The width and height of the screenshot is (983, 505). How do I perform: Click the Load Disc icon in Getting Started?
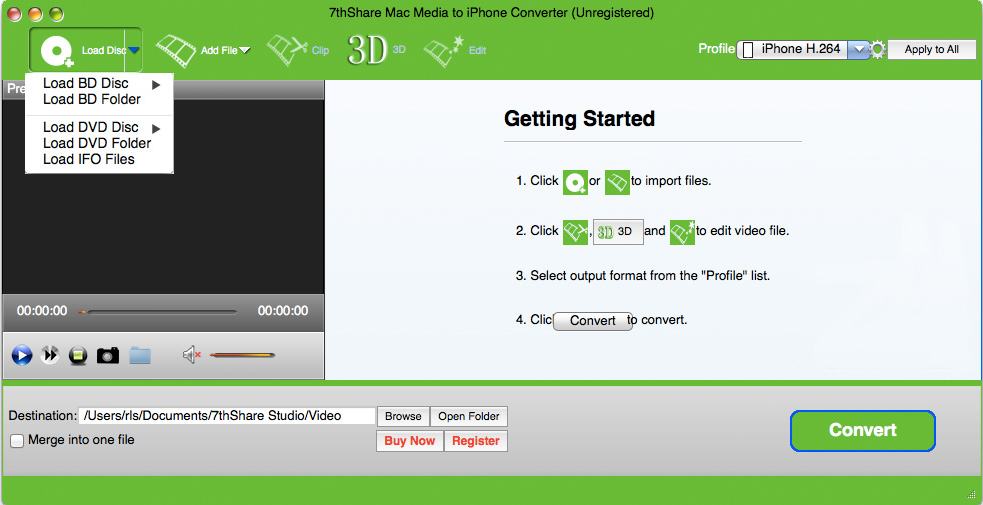point(575,182)
